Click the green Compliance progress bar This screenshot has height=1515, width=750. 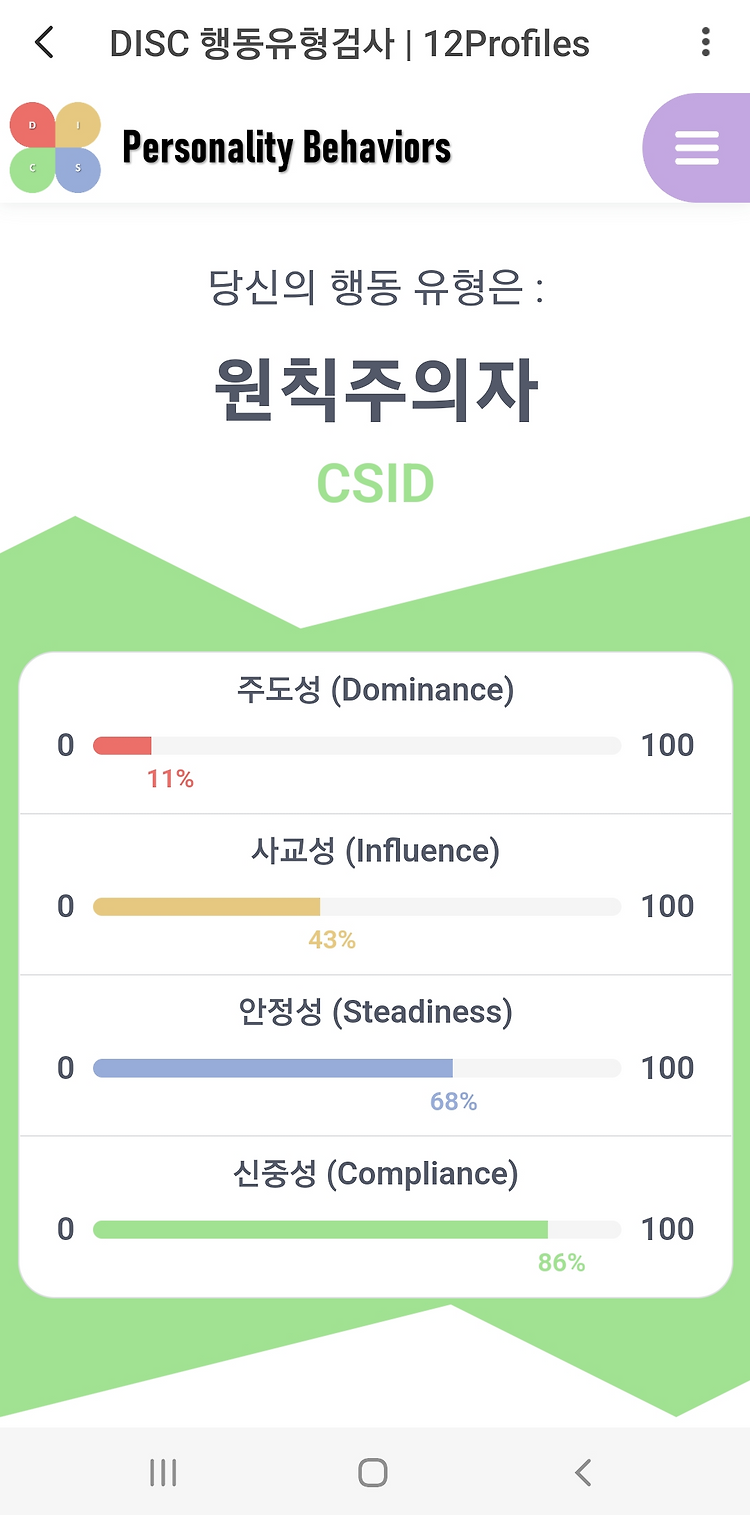coord(357,1229)
